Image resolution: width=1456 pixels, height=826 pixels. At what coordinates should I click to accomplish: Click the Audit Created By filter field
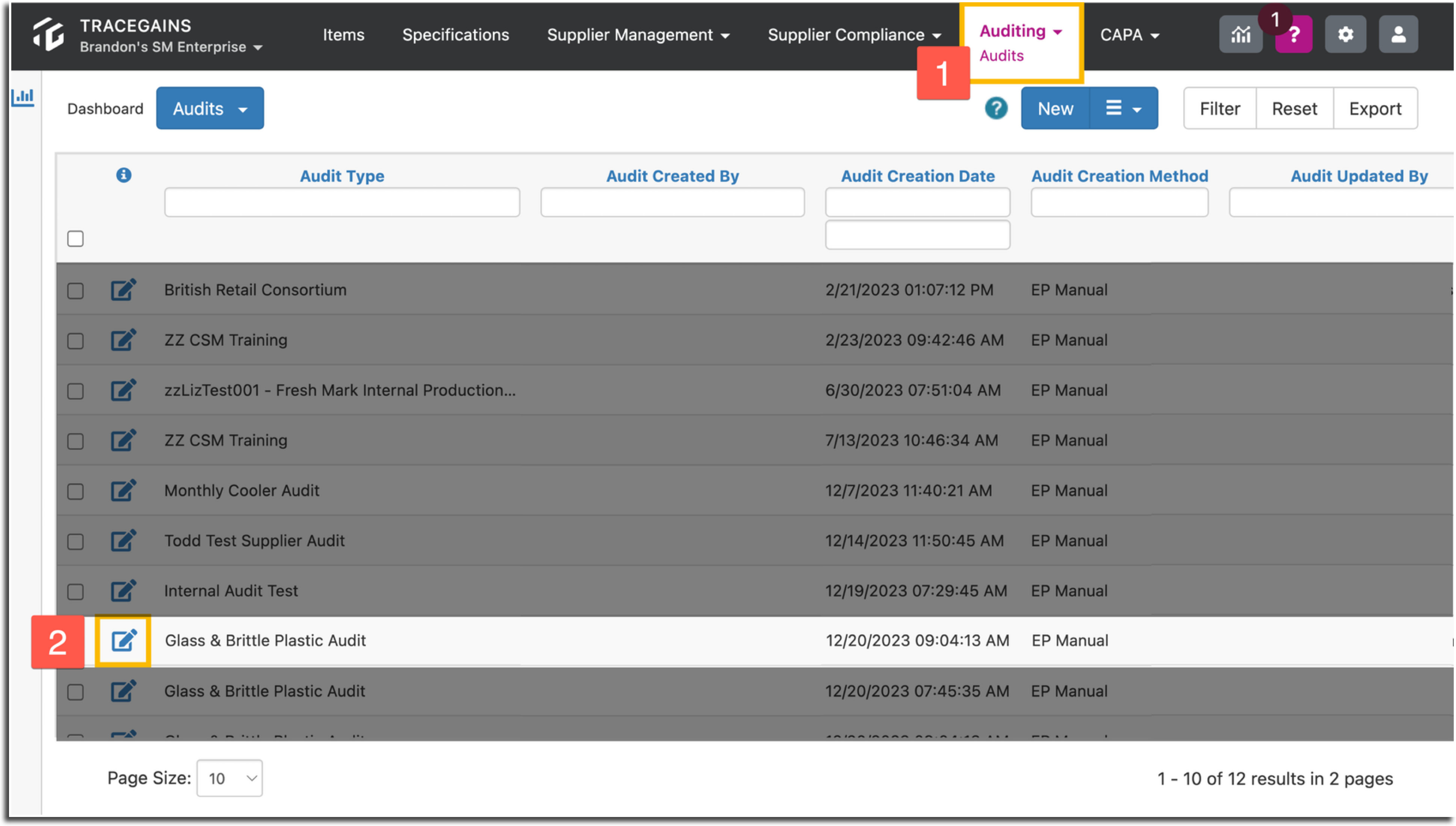(x=672, y=203)
